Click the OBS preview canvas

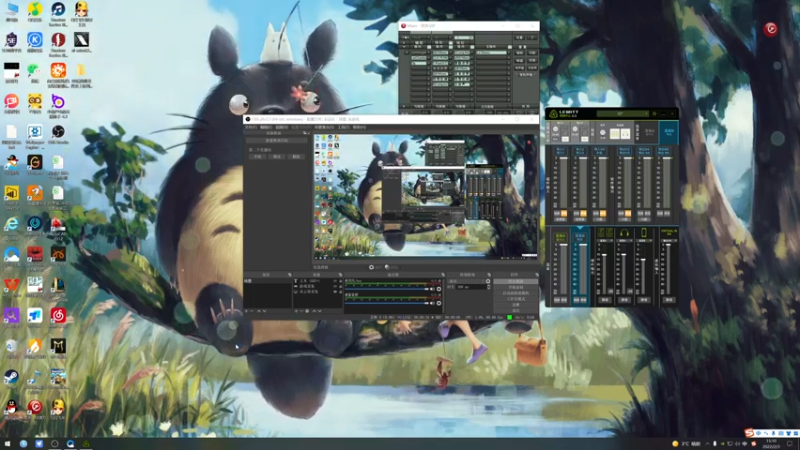pos(425,196)
